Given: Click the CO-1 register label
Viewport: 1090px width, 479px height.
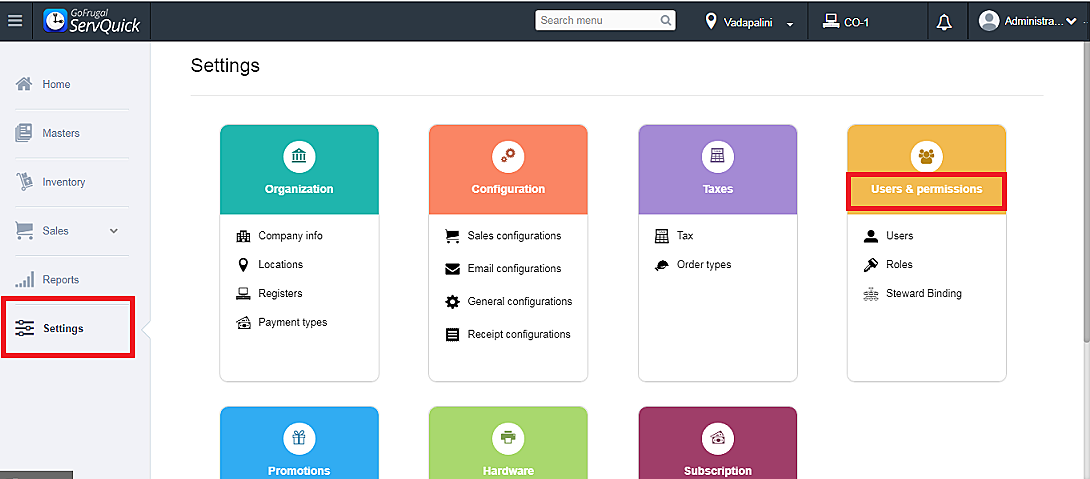Looking at the screenshot, I should 857,22.
